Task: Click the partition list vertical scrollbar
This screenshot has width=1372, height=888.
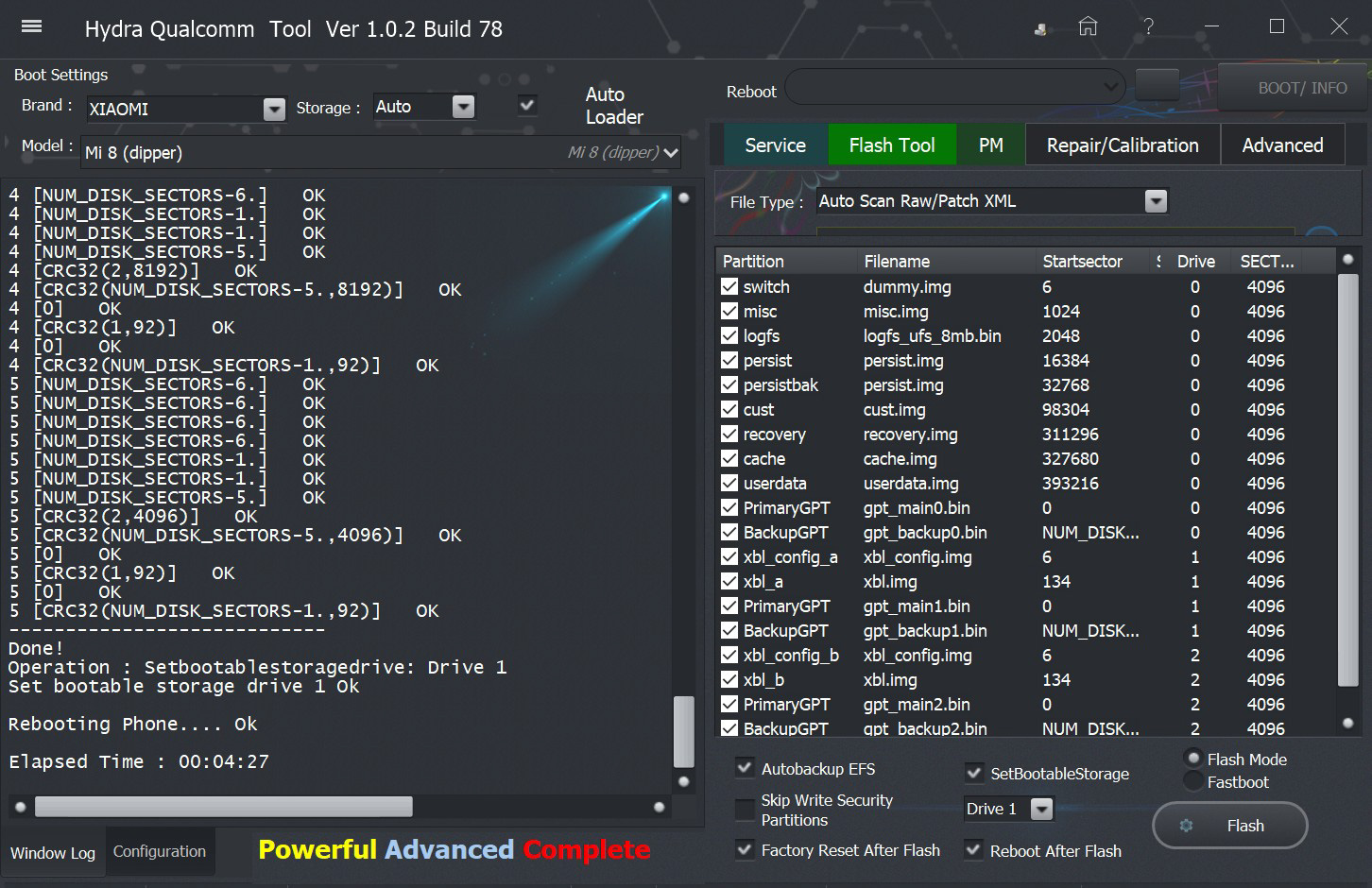Action: tap(1347, 478)
